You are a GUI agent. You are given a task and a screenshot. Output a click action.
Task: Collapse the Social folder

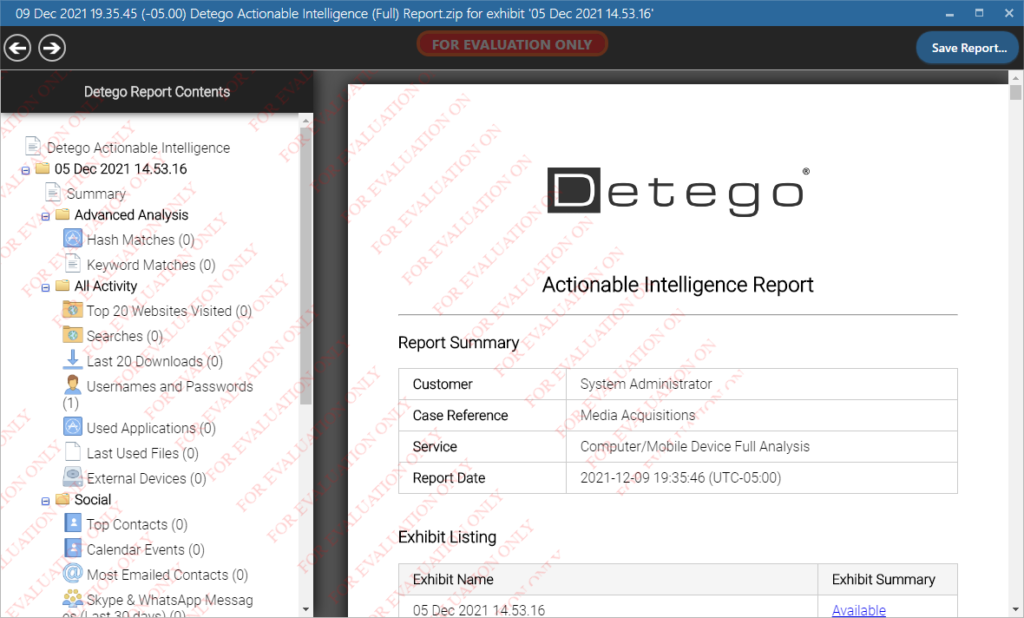46,501
